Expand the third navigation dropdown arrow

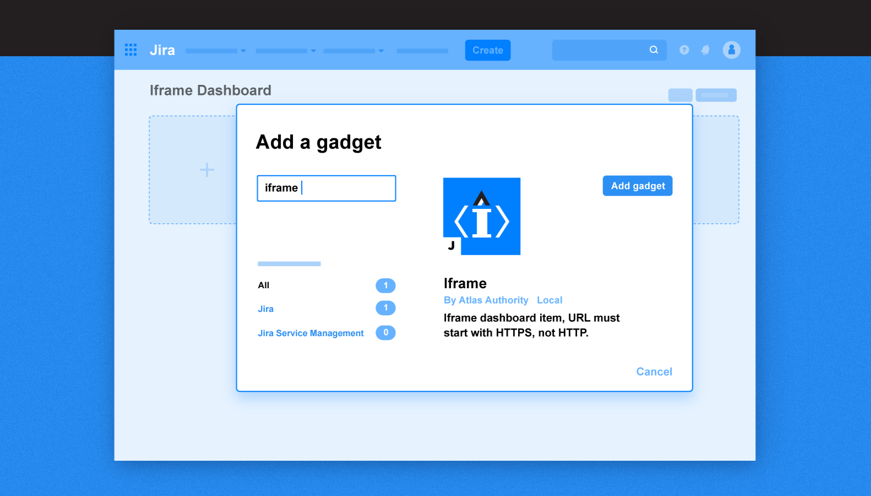coord(381,51)
